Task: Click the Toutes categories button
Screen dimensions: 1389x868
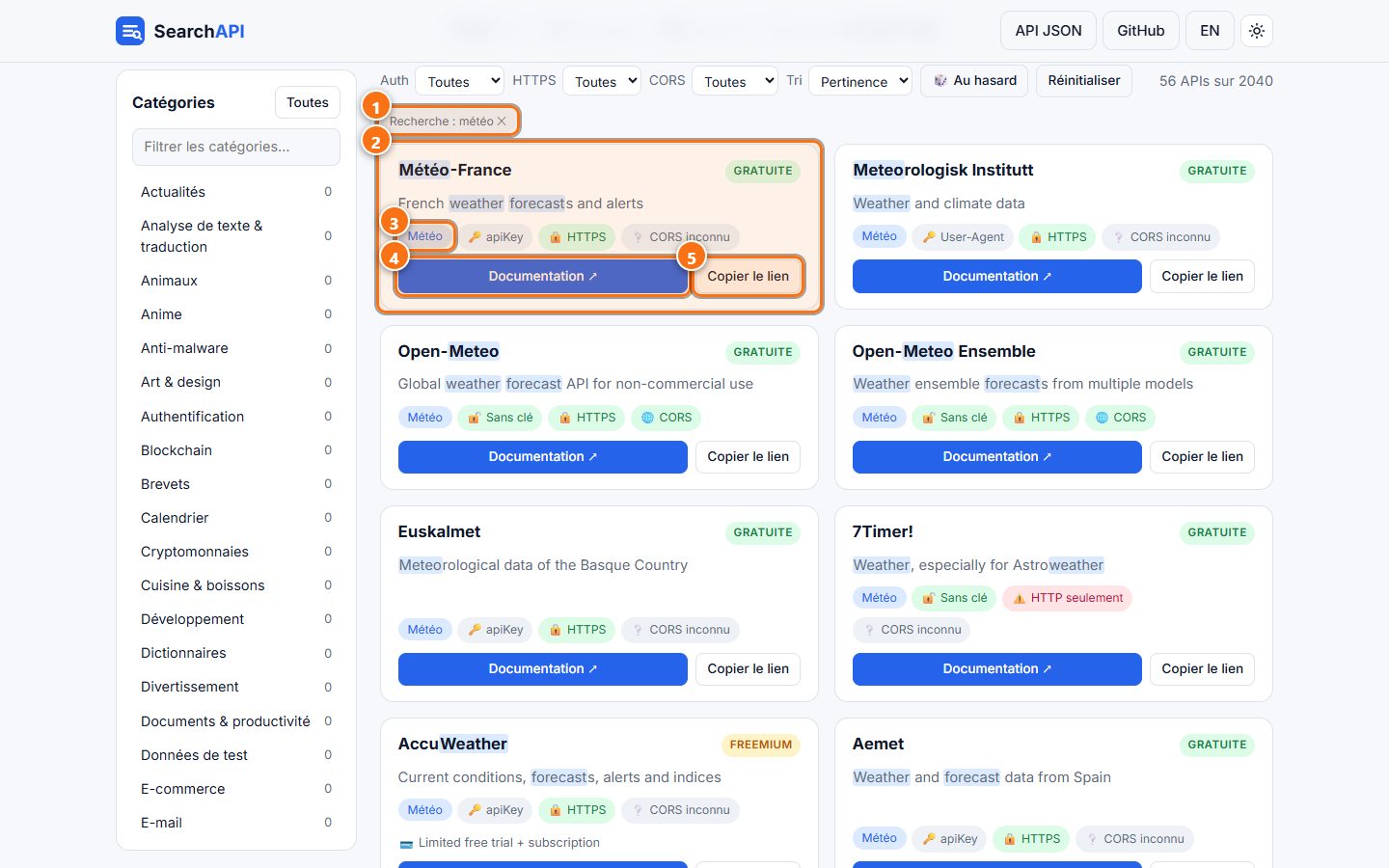Action: 308,102
